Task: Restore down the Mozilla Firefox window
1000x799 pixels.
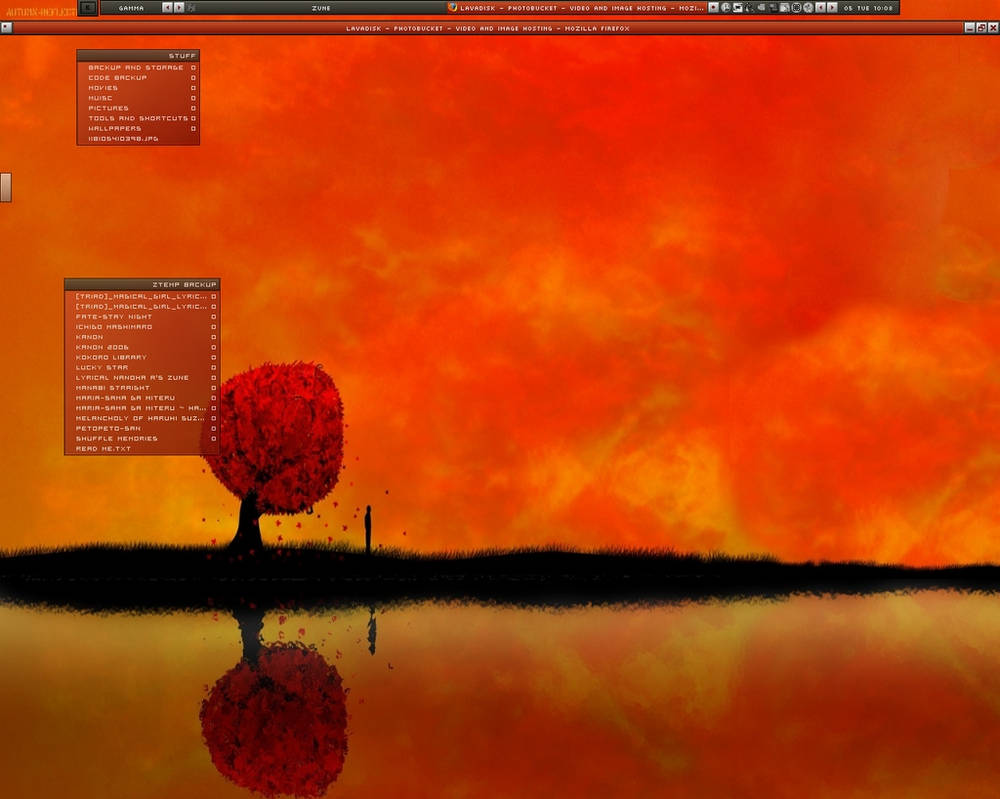Action: pos(982,27)
